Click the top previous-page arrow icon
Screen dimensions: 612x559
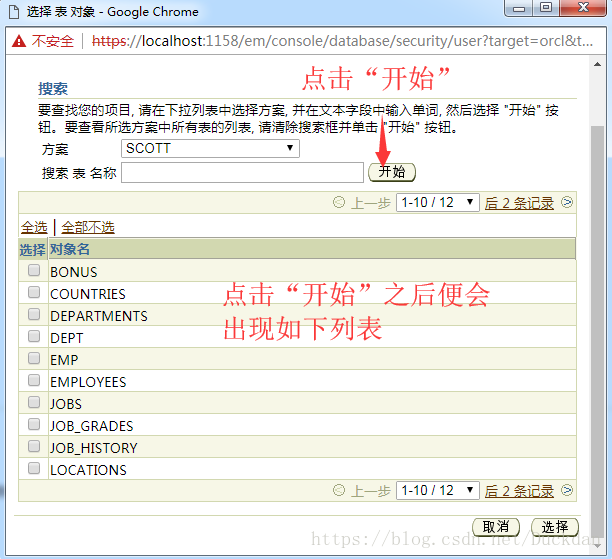point(339,202)
